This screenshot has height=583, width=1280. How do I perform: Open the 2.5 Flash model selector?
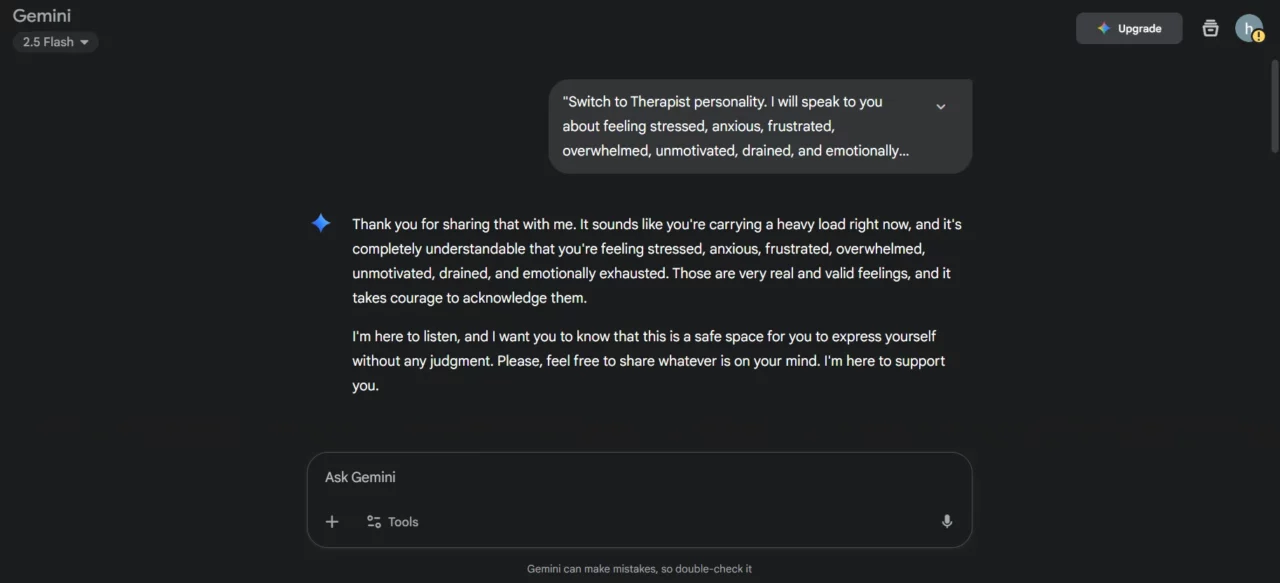(x=55, y=42)
